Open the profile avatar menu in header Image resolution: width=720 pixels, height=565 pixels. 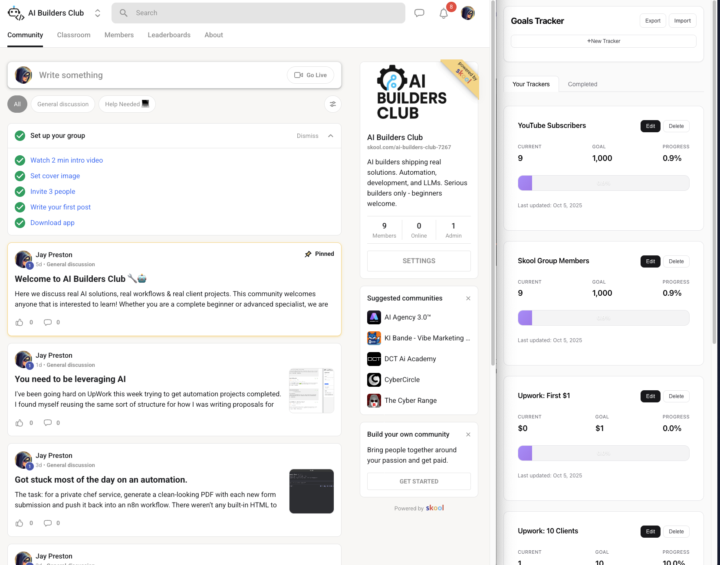pos(468,13)
